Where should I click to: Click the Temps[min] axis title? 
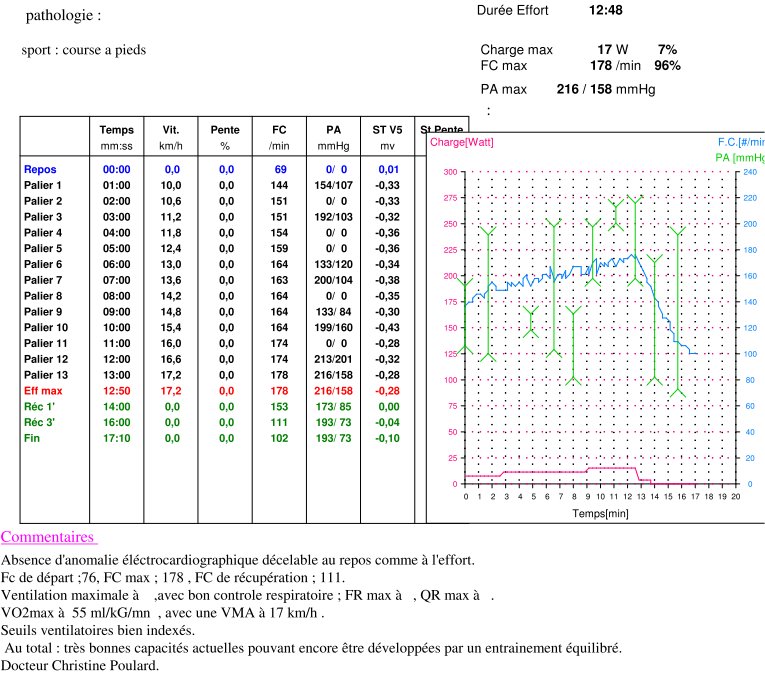click(600, 512)
